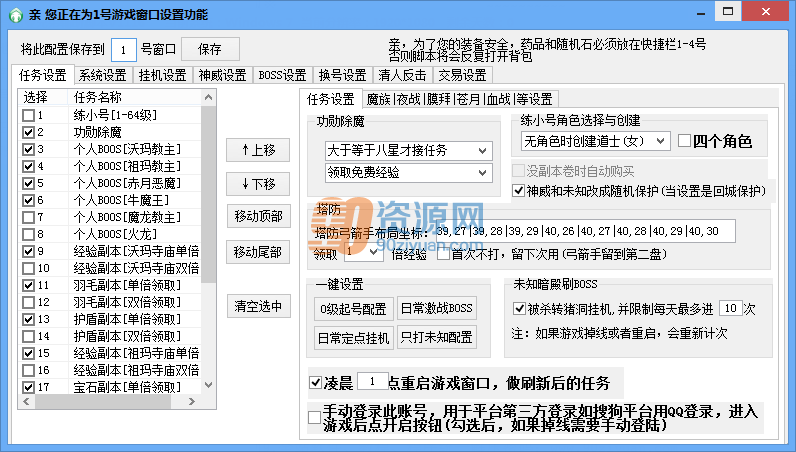Click 任务名称 column header
Viewport: 796px width, 452px height.
click(134, 97)
